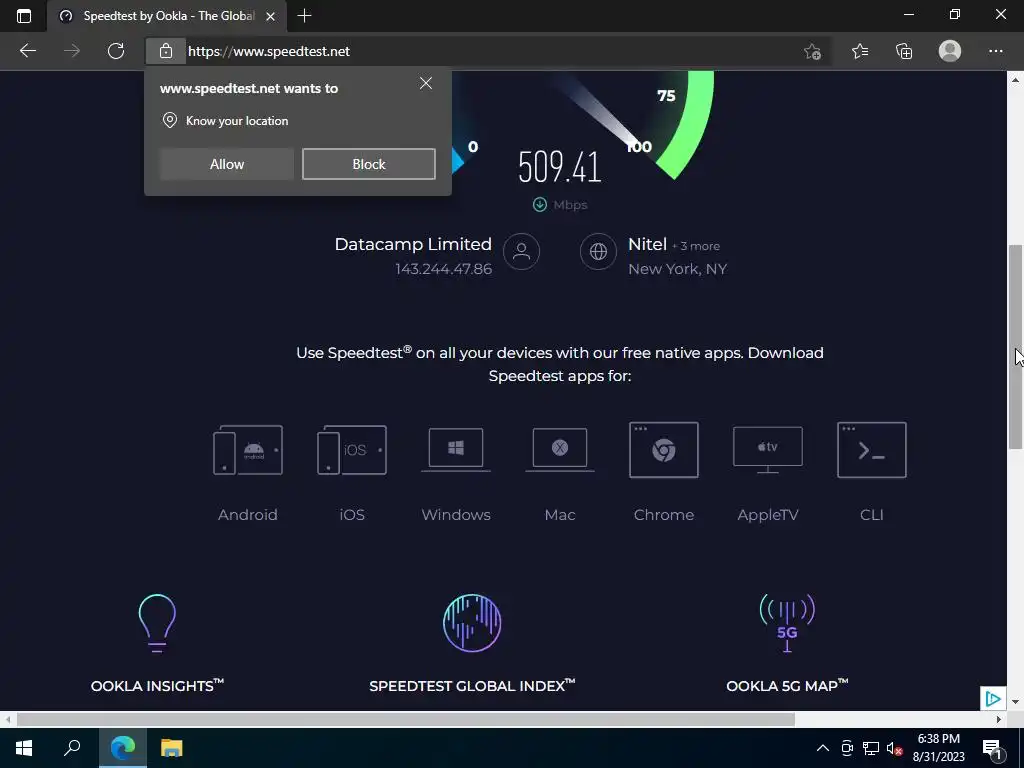Click the AdChoices icon at bottom right
Screen dimensions: 1024x768
coord(993,699)
